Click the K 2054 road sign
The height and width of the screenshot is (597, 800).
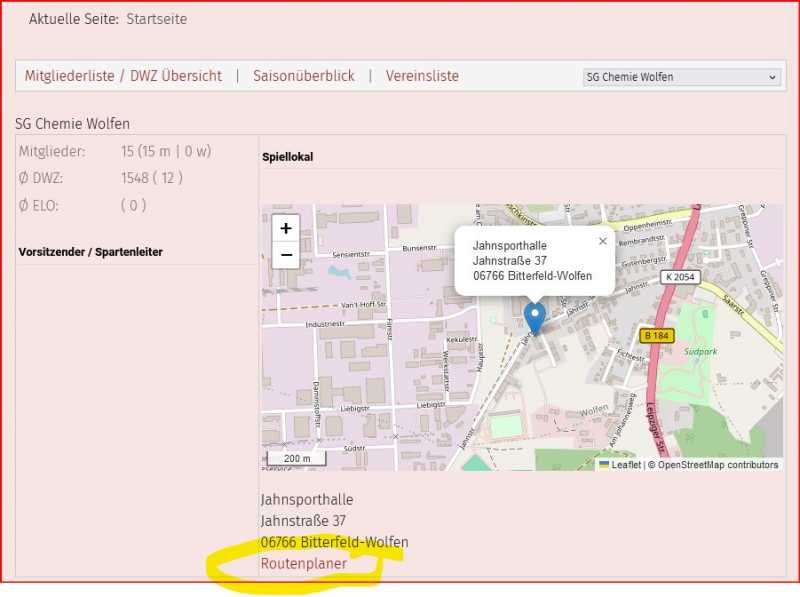coord(681,276)
